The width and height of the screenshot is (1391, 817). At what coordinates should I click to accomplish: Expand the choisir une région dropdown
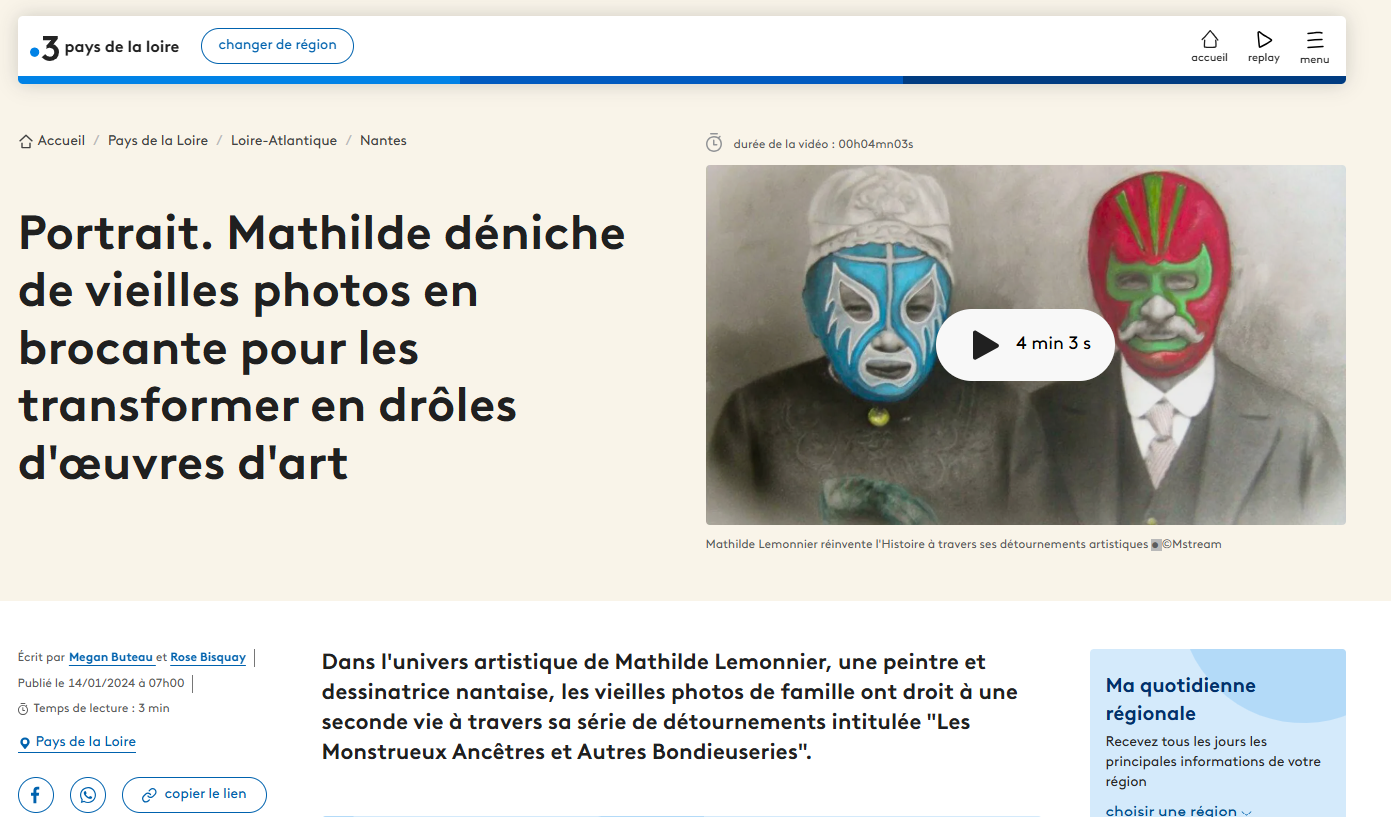coord(1178,810)
